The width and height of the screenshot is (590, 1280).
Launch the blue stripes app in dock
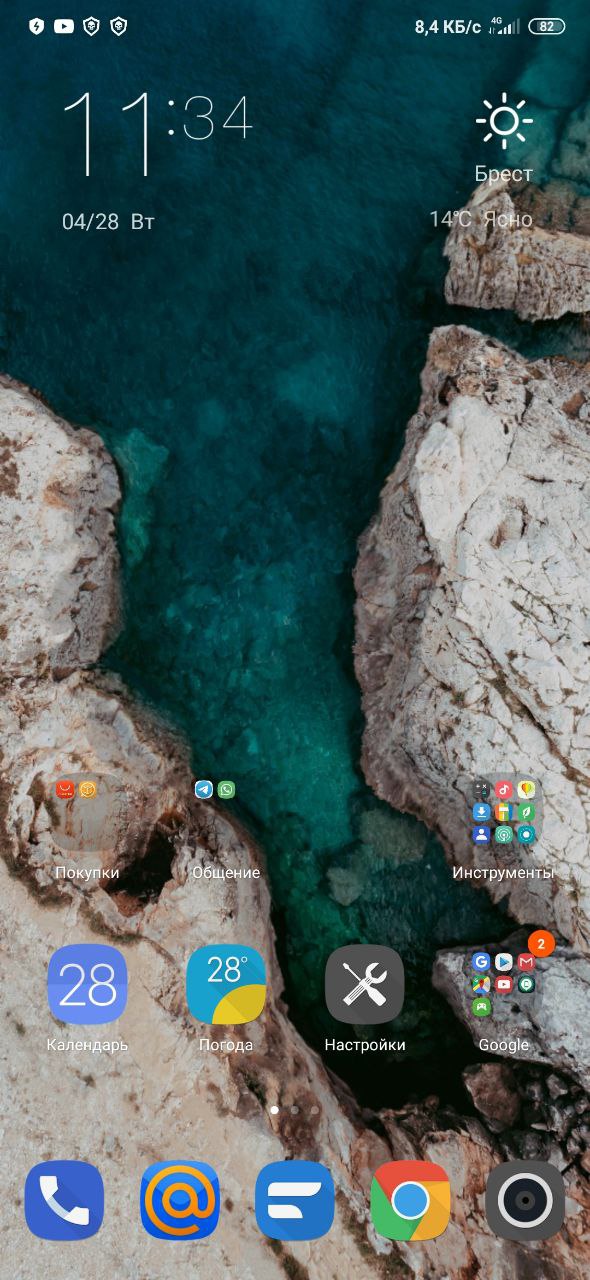295,1200
